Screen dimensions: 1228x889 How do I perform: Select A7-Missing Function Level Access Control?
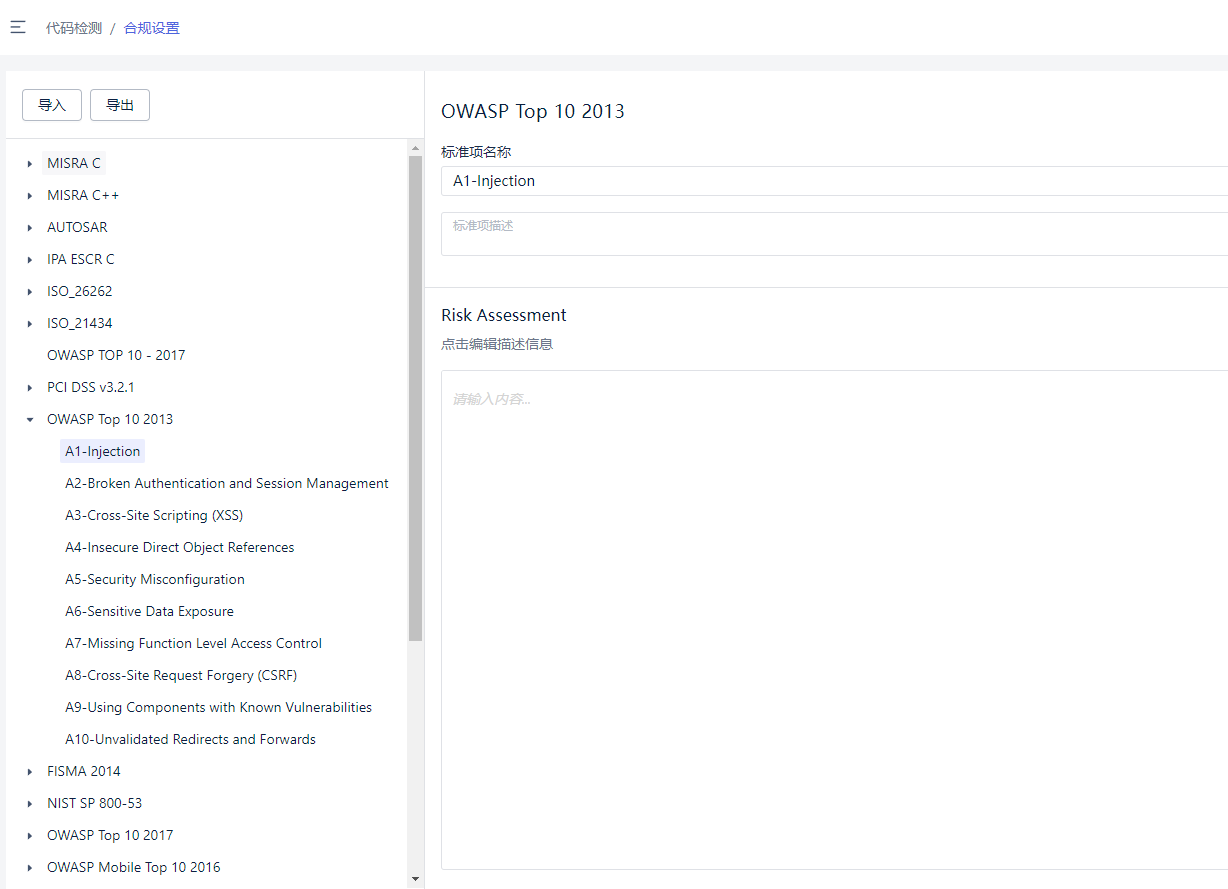[x=194, y=643]
